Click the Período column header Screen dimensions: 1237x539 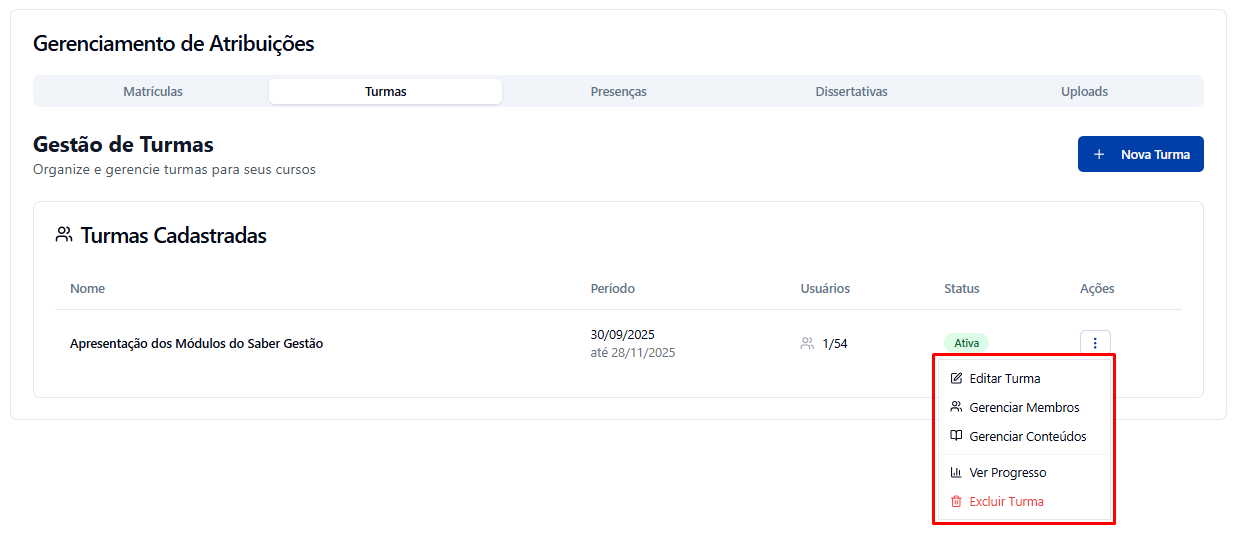coord(612,288)
